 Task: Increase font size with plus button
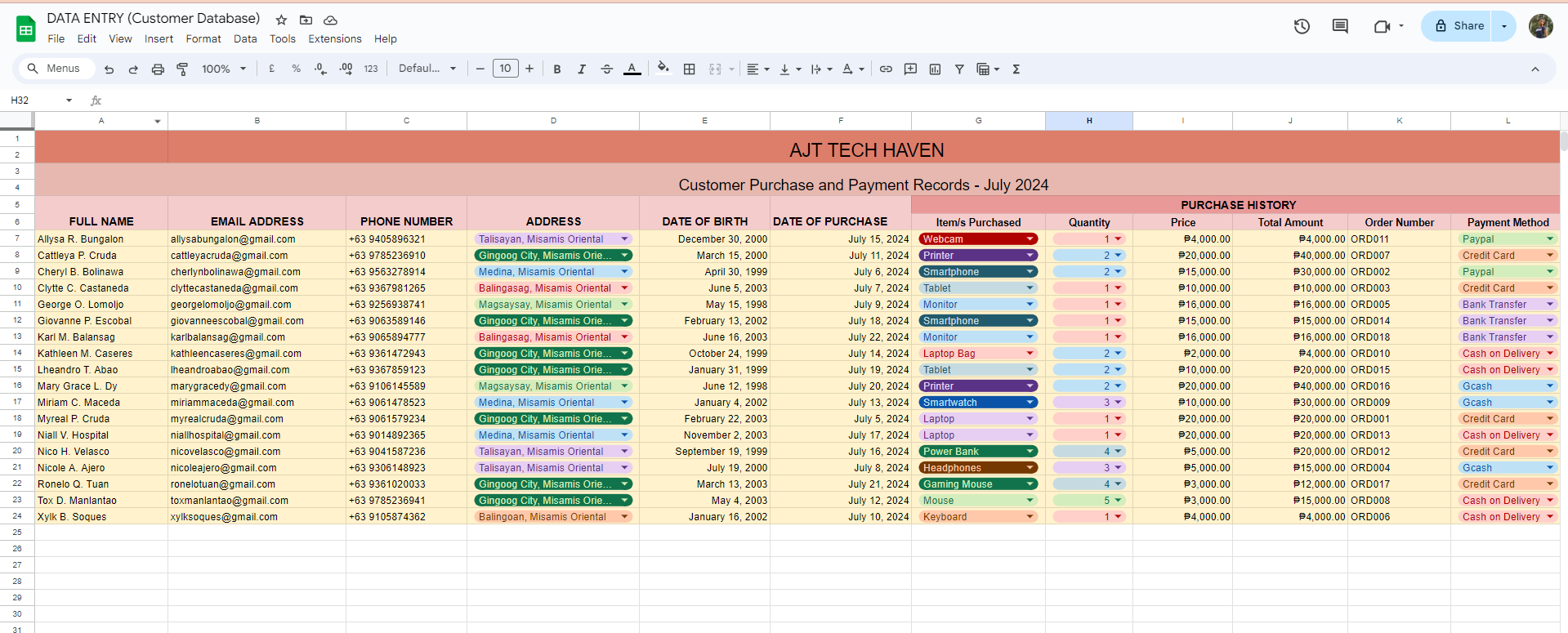(x=529, y=69)
